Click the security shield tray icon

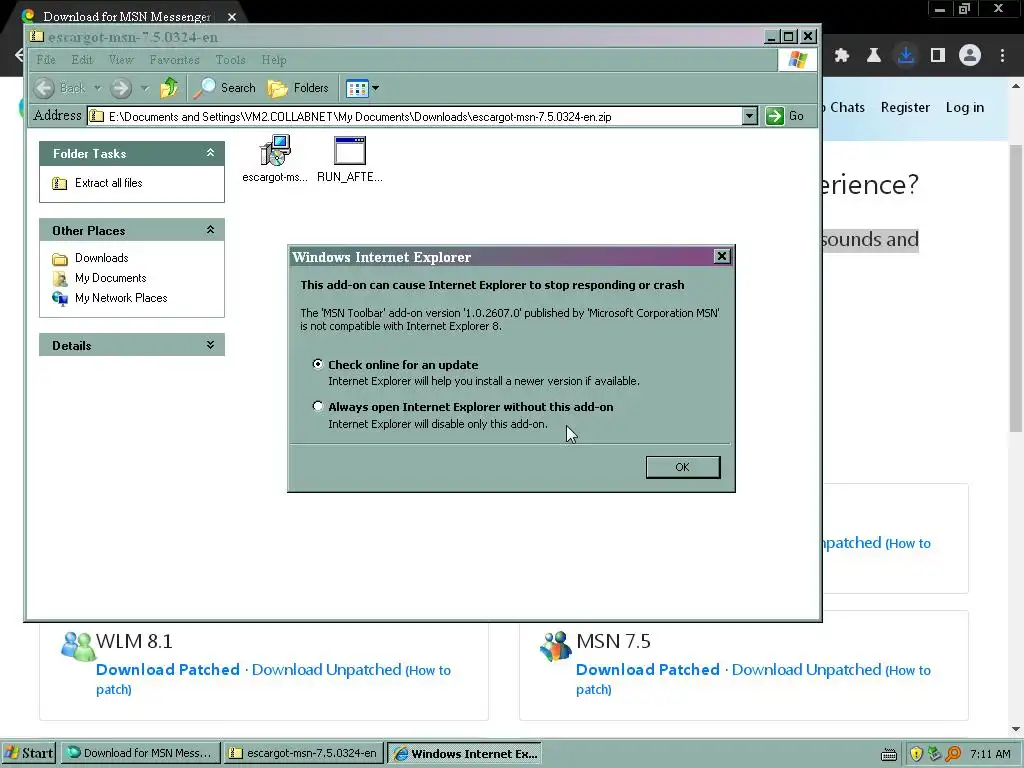[916, 754]
